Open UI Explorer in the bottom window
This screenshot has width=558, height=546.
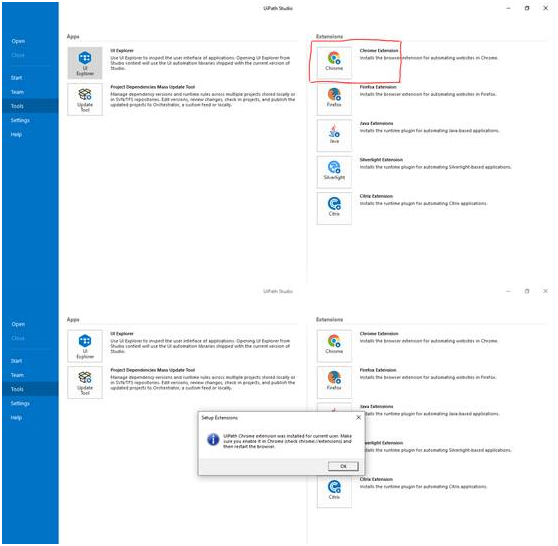85,347
